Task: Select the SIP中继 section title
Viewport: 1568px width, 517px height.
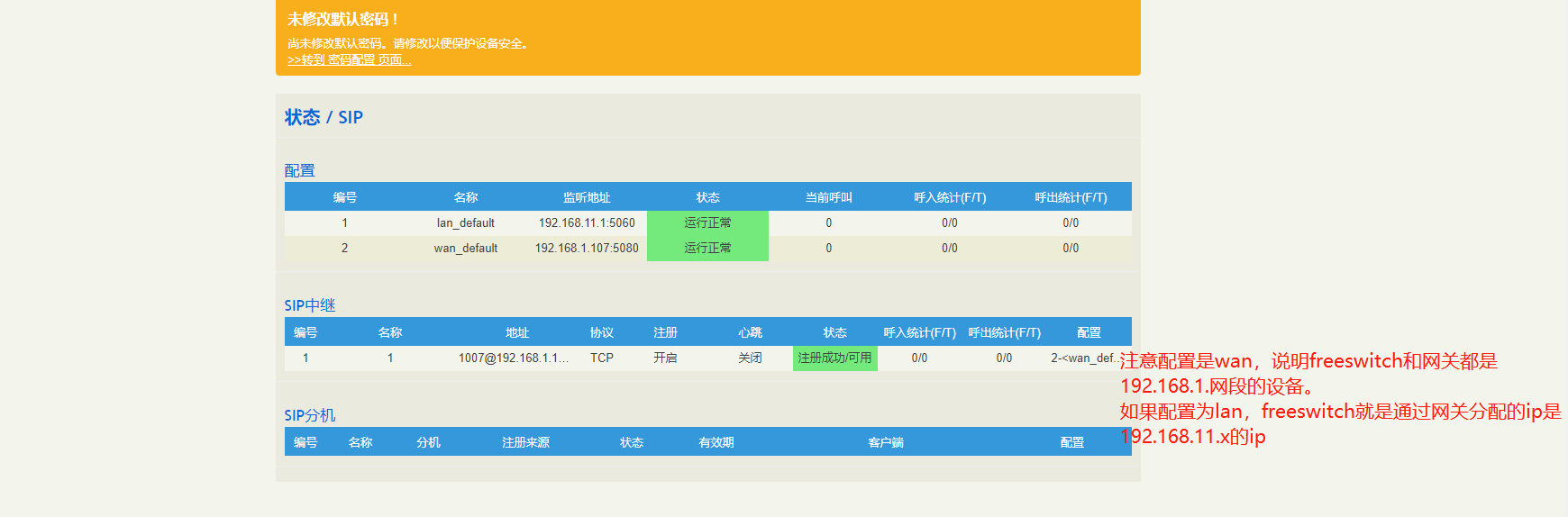Action: click(309, 305)
